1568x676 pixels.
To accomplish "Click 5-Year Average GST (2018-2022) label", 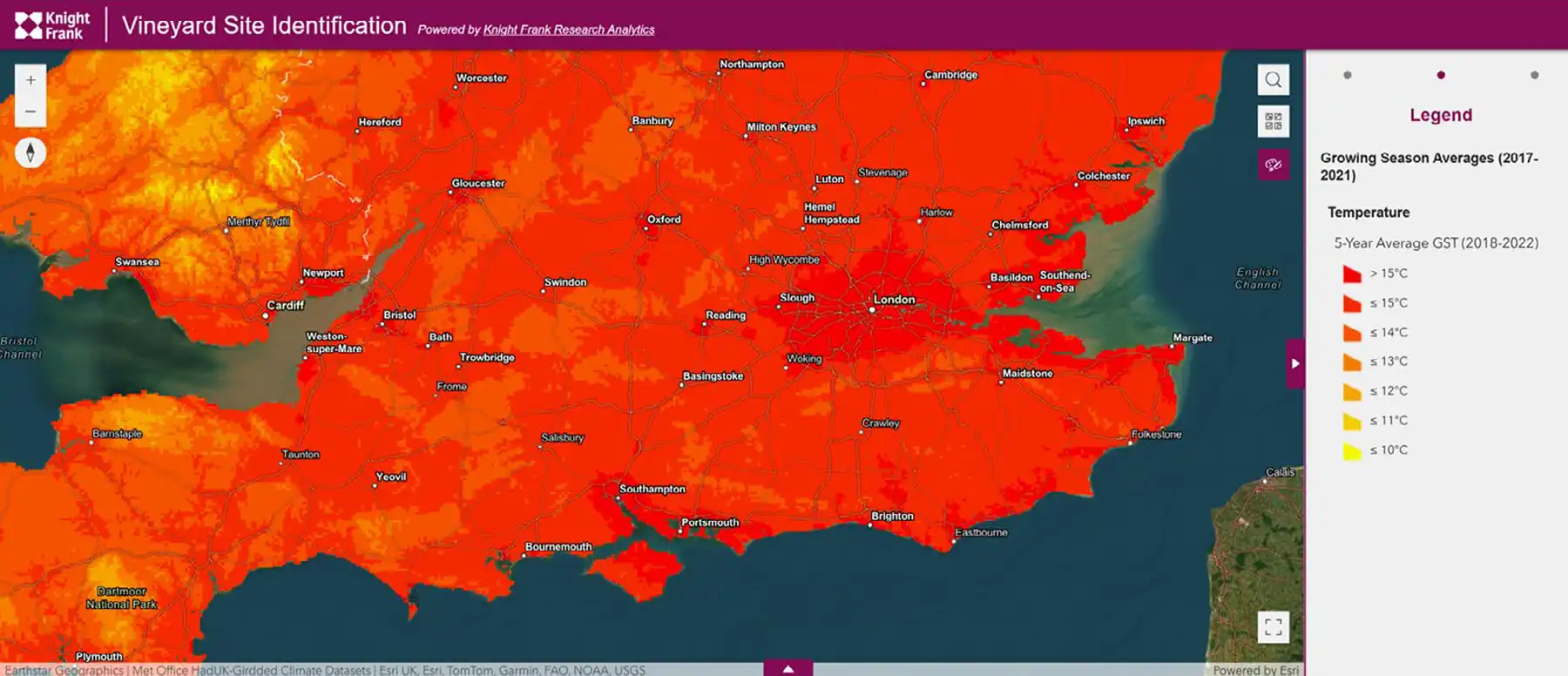I will click(x=1436, y=243).
